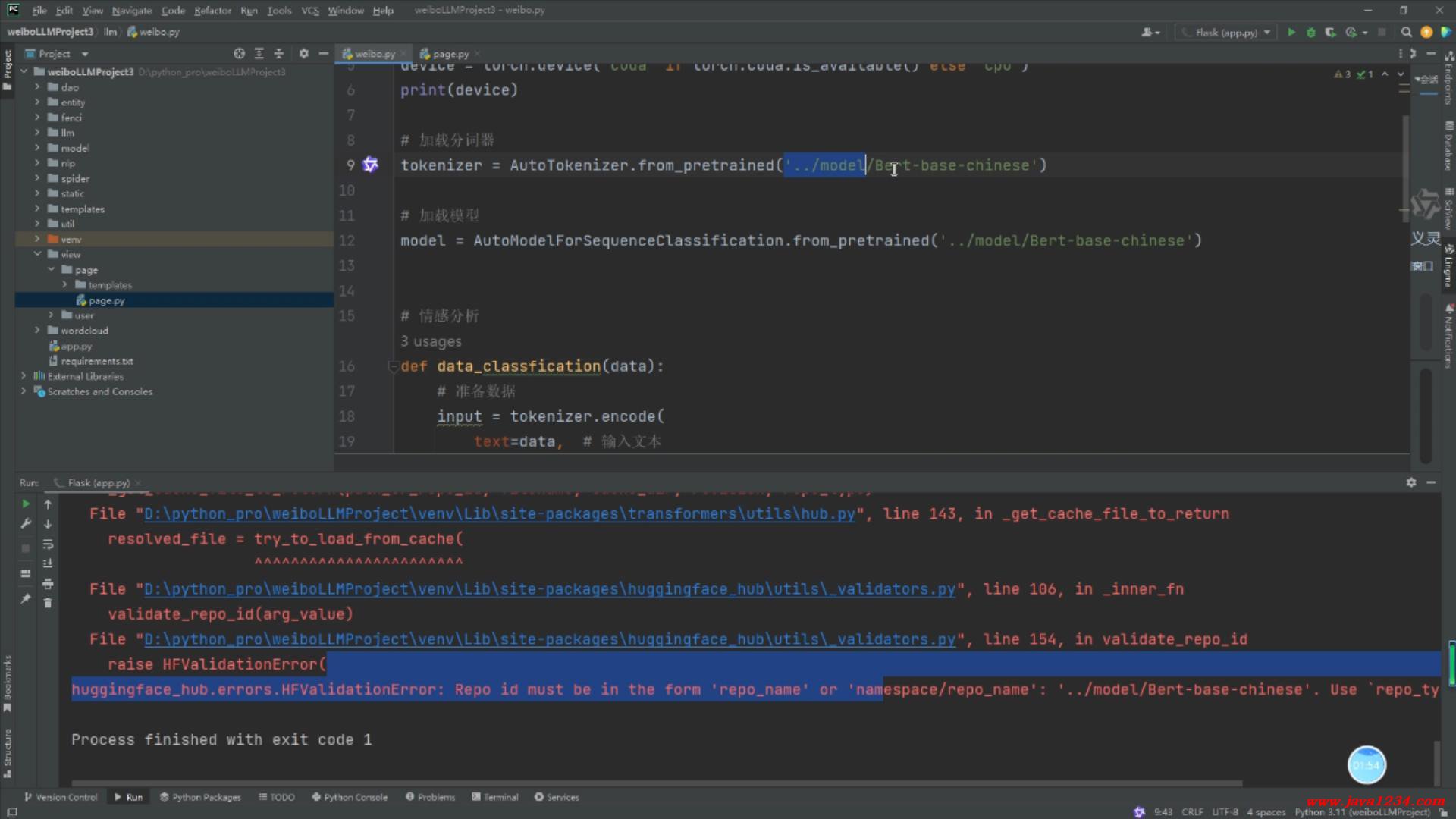Viewport: 1456px width, 819px height.
Task: Click the Debug bug icon
Action: pos(1310,32)
